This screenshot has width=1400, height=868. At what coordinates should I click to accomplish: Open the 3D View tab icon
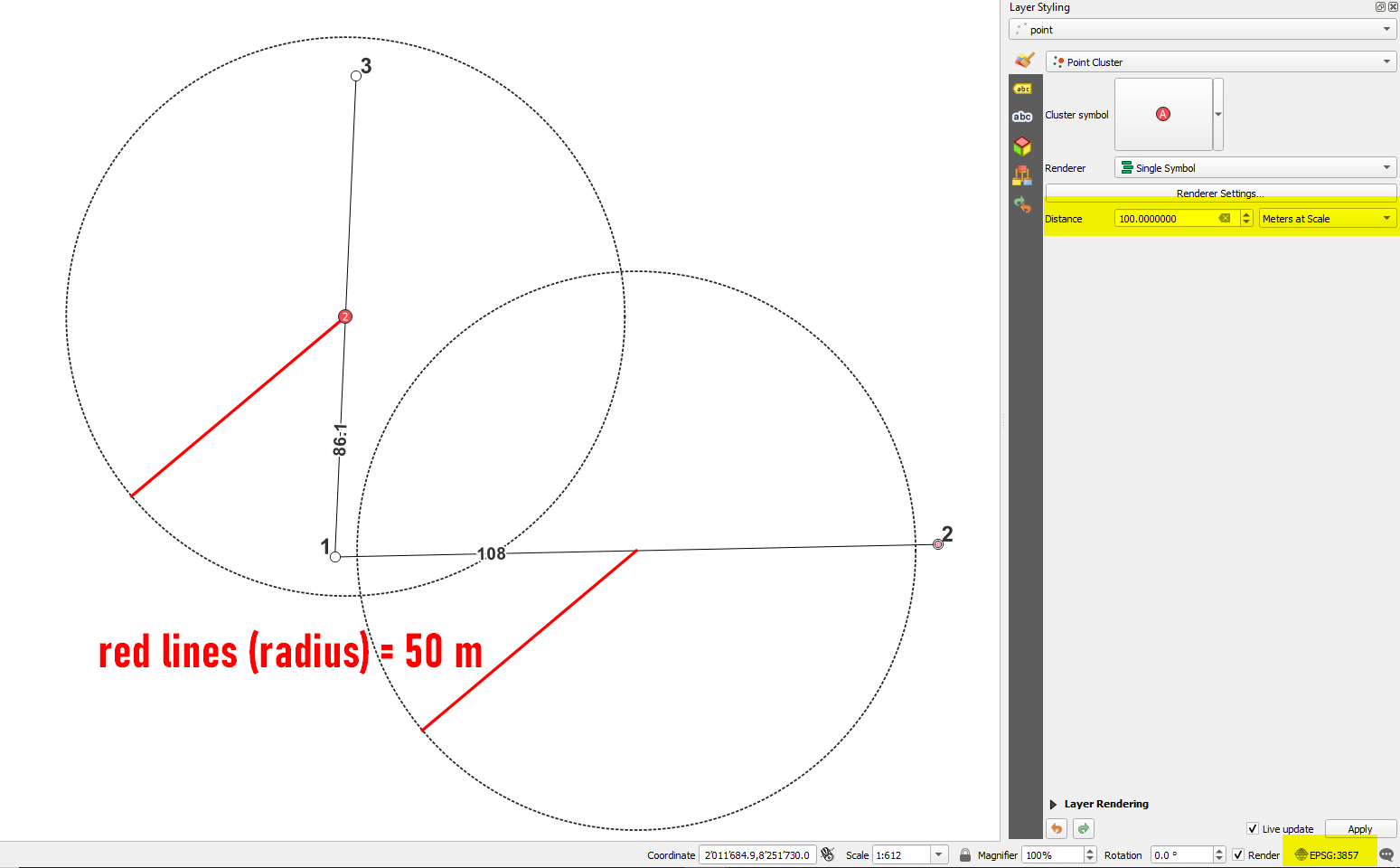click(x=1022, y=146)
